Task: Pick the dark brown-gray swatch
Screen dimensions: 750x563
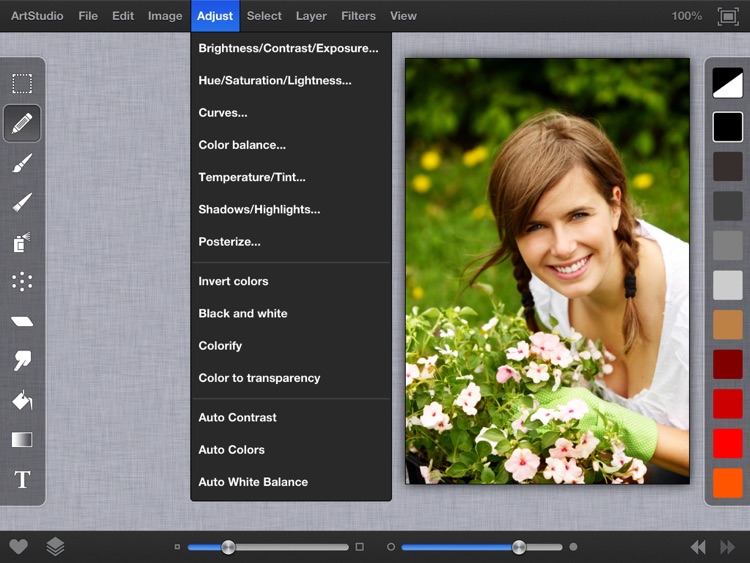Action: tap(728, 166)
